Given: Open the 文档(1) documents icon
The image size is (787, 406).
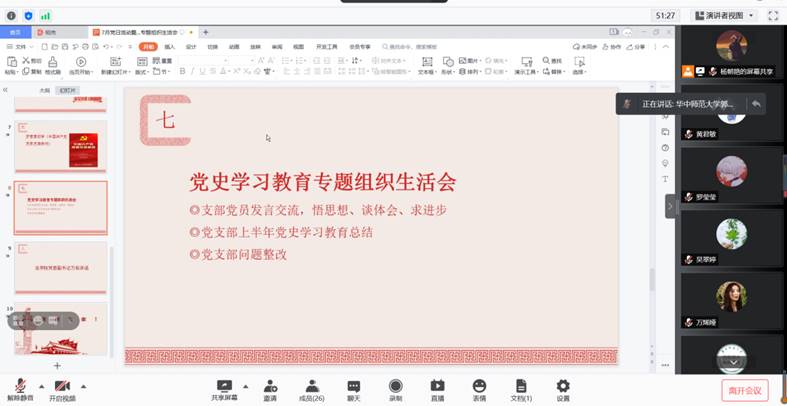Looking at the screenshot, I should click(x=521, y=388).
